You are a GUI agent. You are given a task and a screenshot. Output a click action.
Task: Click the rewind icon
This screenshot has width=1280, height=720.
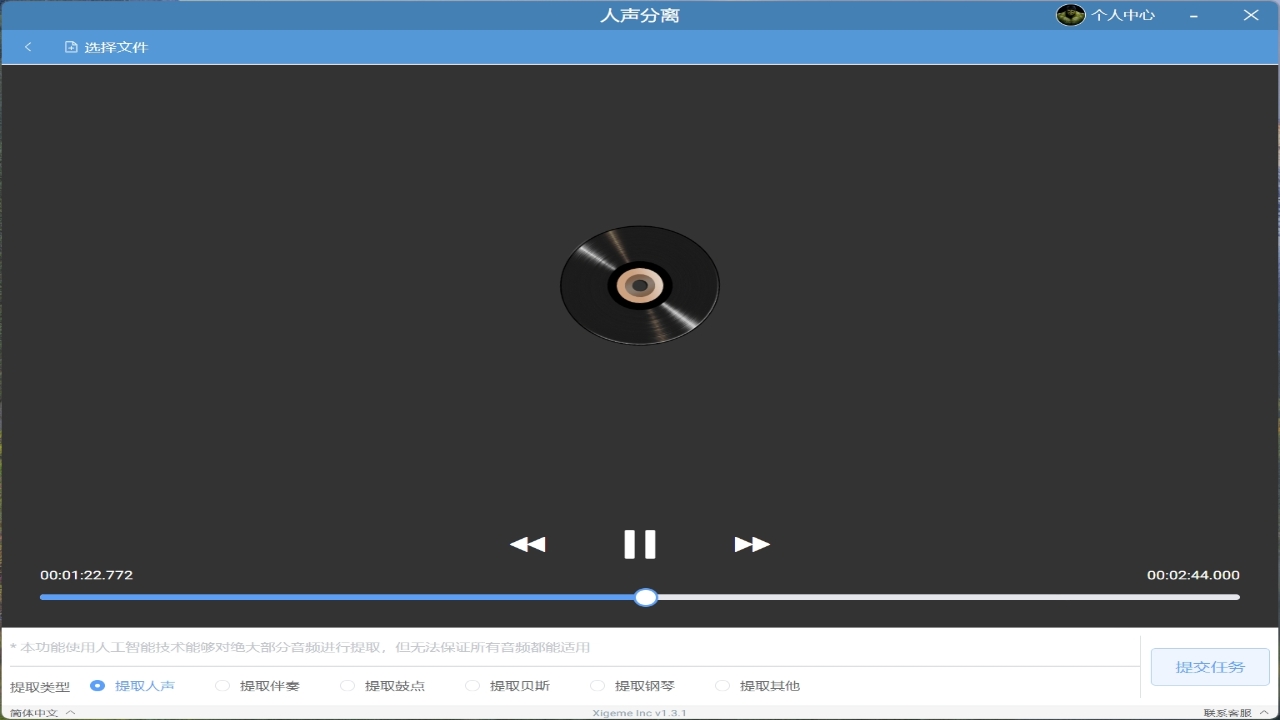[x=527, y=544]
